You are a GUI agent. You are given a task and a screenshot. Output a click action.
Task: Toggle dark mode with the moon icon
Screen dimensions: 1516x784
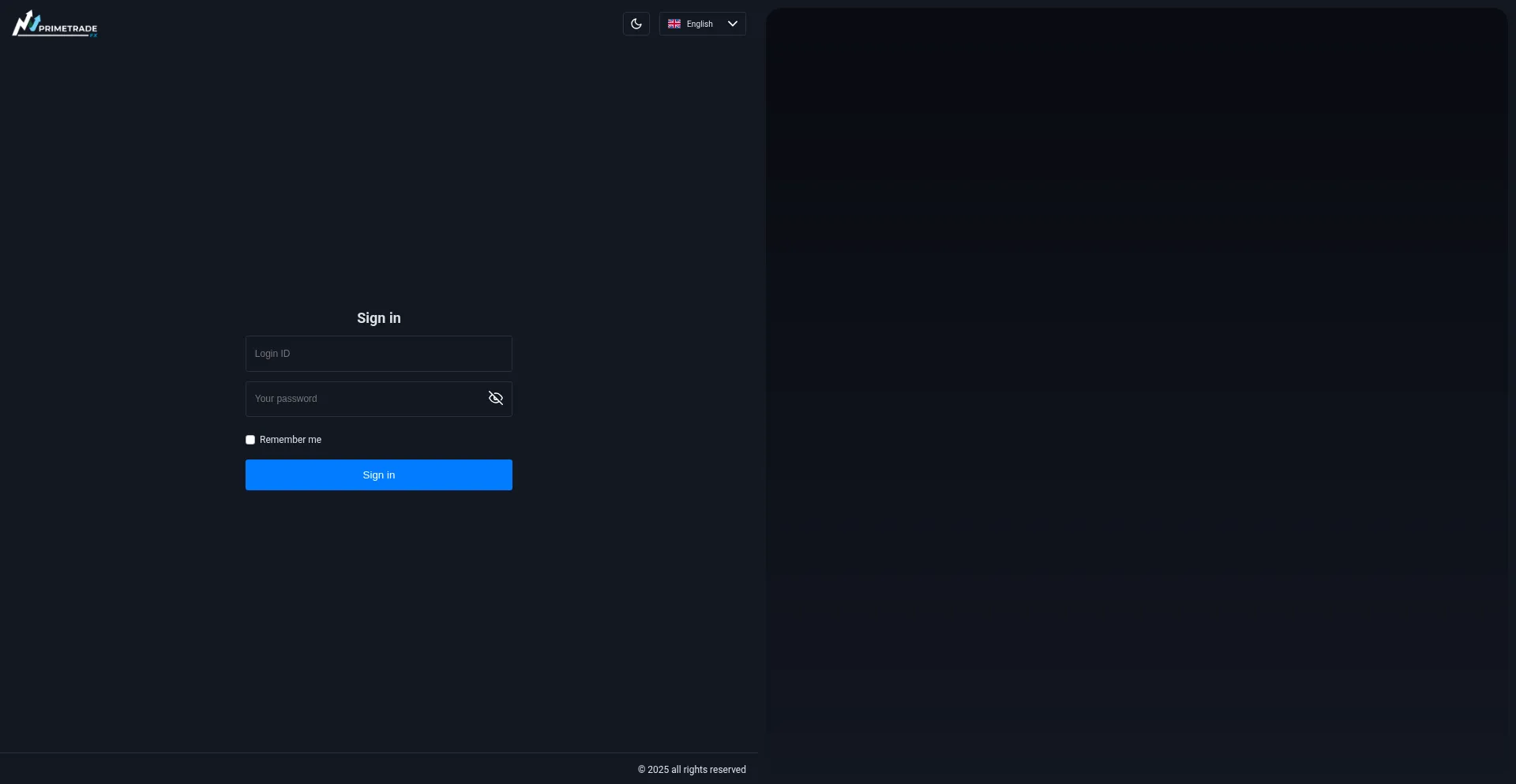click(x=636, y=24)
